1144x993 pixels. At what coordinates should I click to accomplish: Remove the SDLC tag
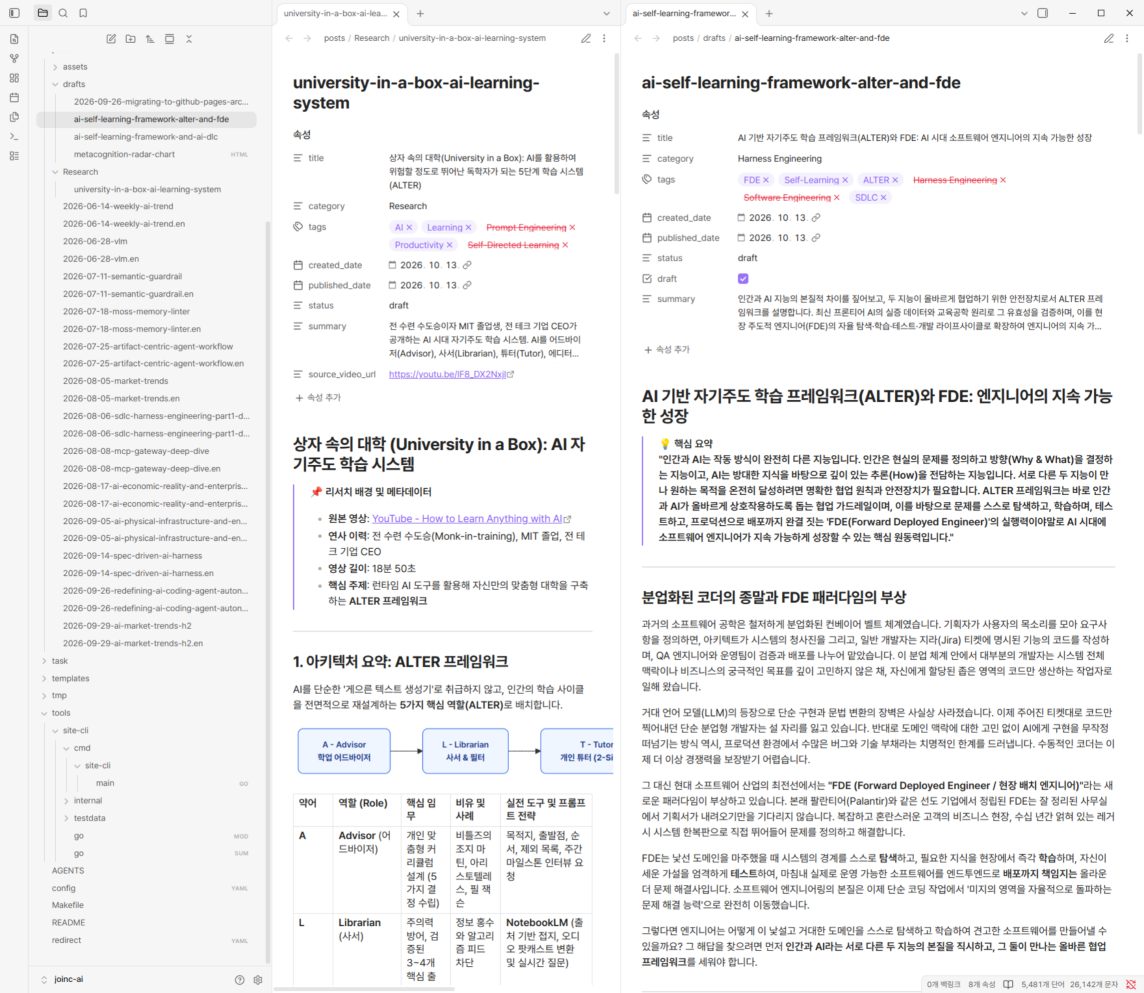click(884, 198)
